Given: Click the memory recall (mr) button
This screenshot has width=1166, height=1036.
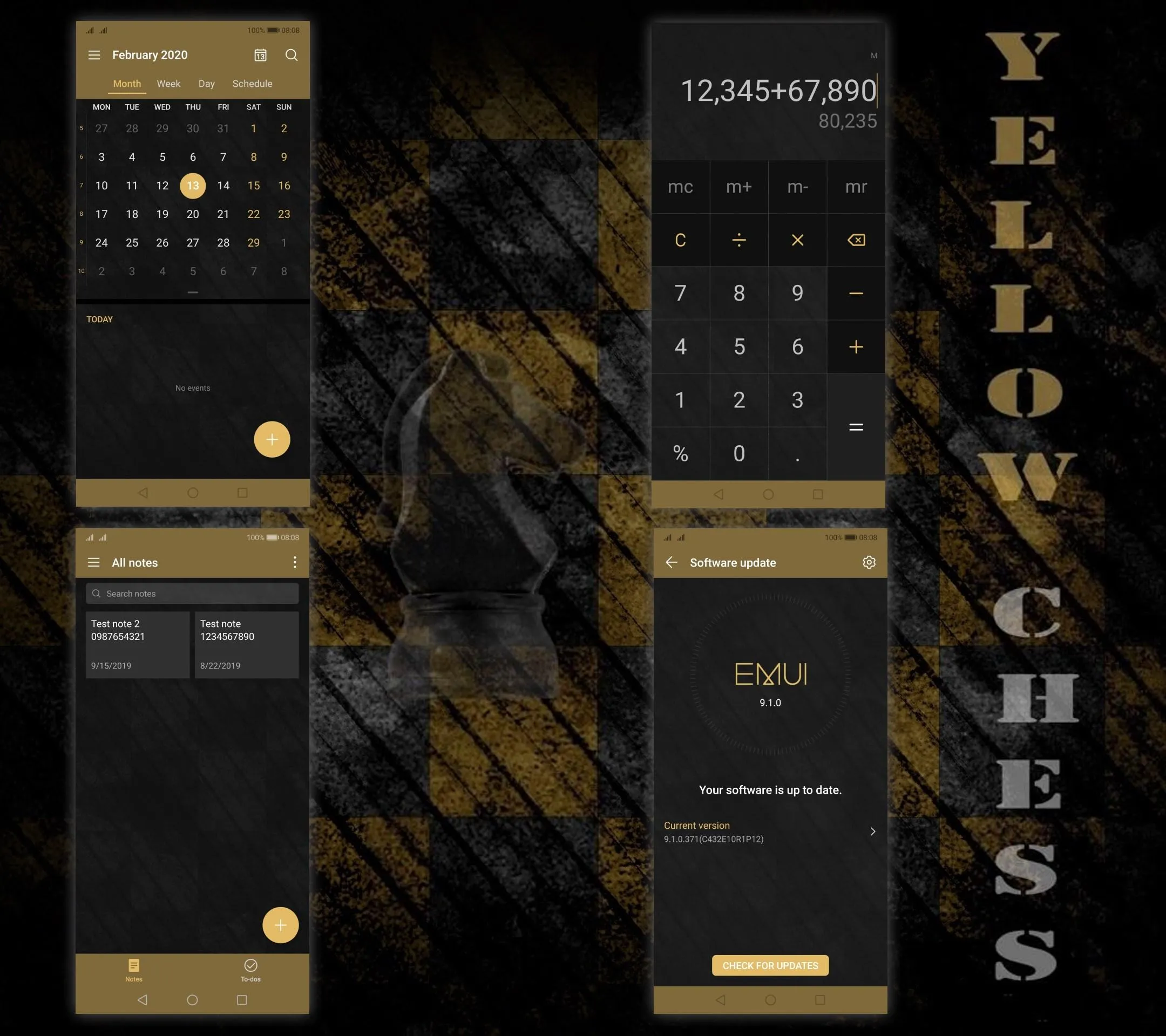Looking at the screenshot, I should click(x=855, y=186).
